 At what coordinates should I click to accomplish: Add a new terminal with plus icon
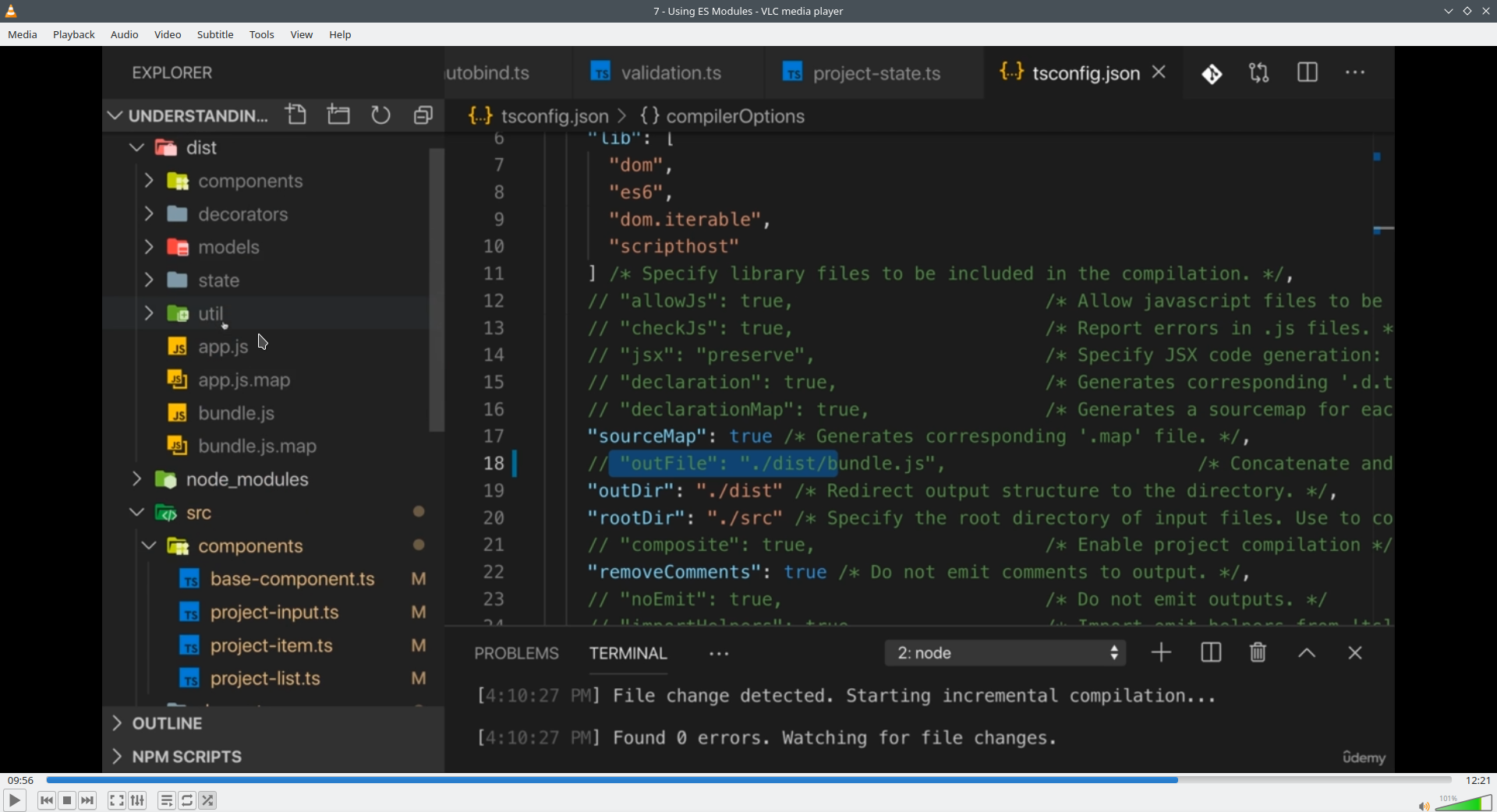pyautogui.click(x=1162, y=653)
